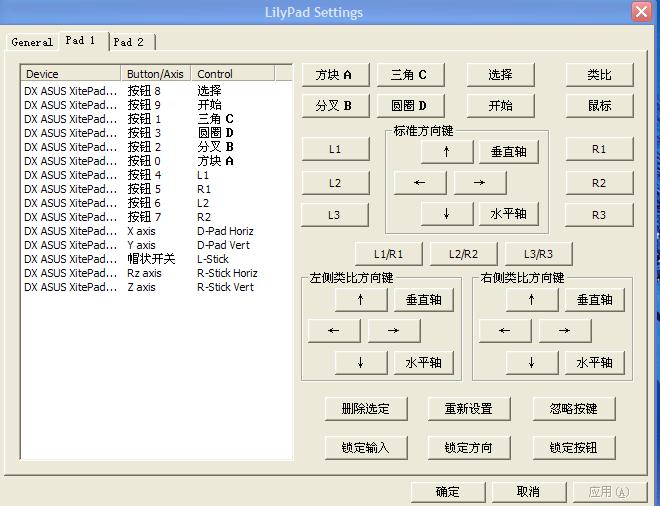The height and width of the screenshot is (506, 660).
Task: Open the Pad 2 tab
Action: coord(129,42)
